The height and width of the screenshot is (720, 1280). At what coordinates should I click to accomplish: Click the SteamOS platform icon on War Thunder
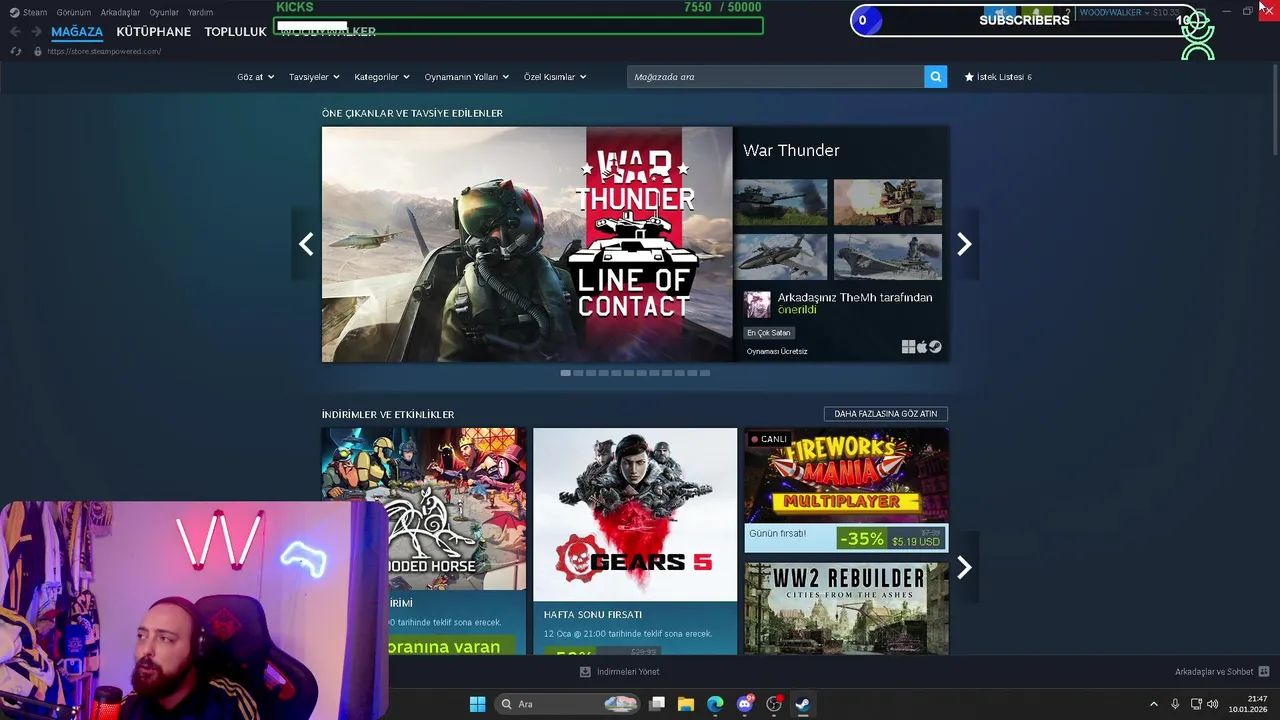pyautogui.click(x=935, y=347)
